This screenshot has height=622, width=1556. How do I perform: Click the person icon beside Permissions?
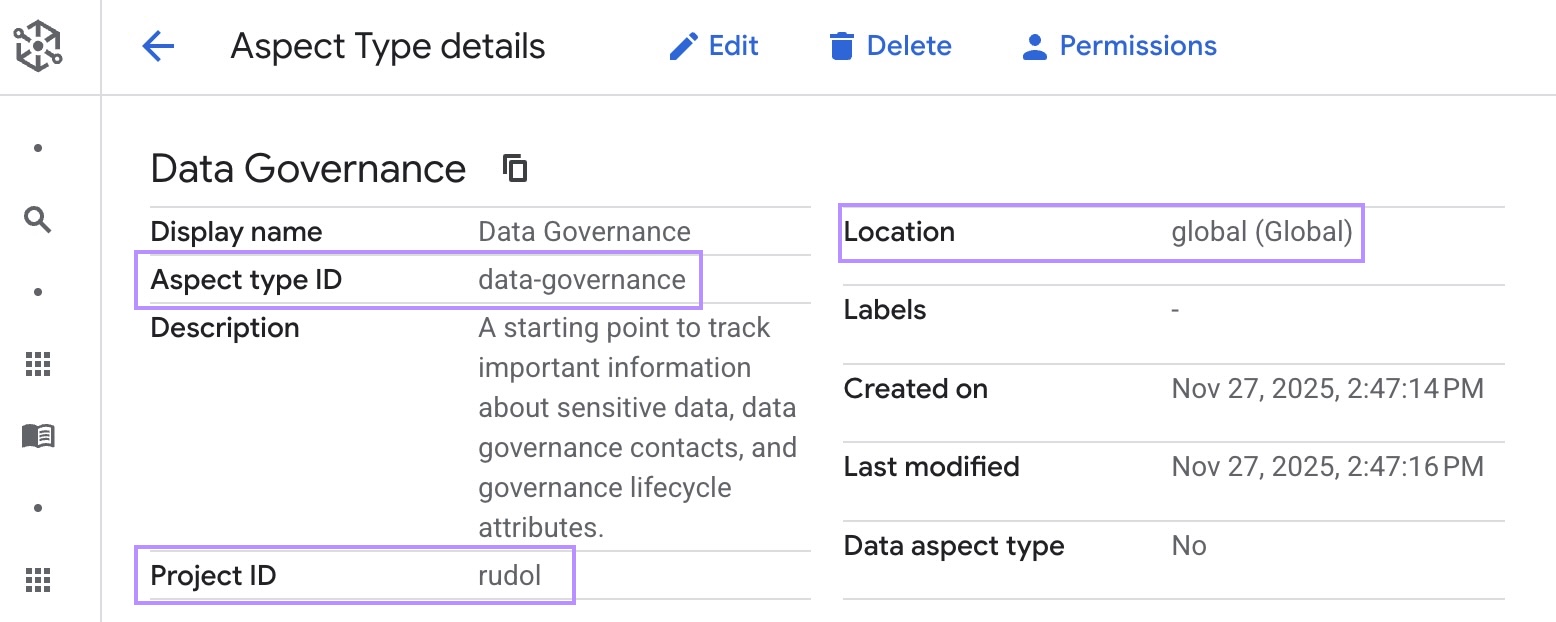pos(1034,47)
